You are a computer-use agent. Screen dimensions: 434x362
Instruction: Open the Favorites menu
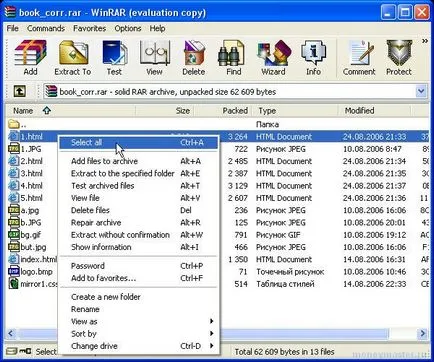click(89, 28)
